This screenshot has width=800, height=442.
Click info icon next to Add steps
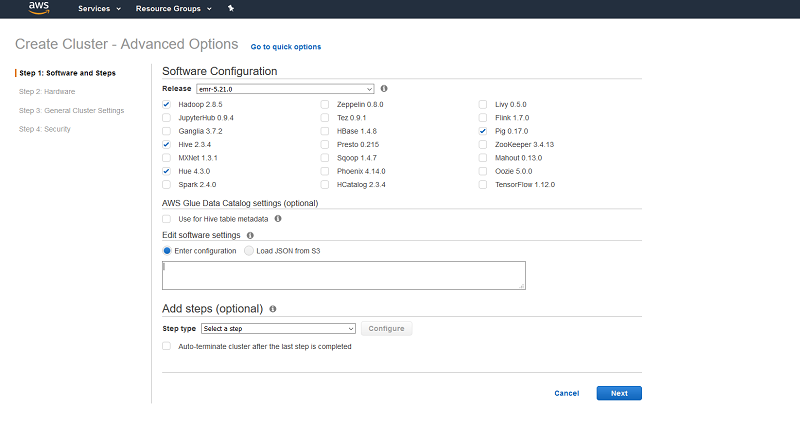pos(273,309)
